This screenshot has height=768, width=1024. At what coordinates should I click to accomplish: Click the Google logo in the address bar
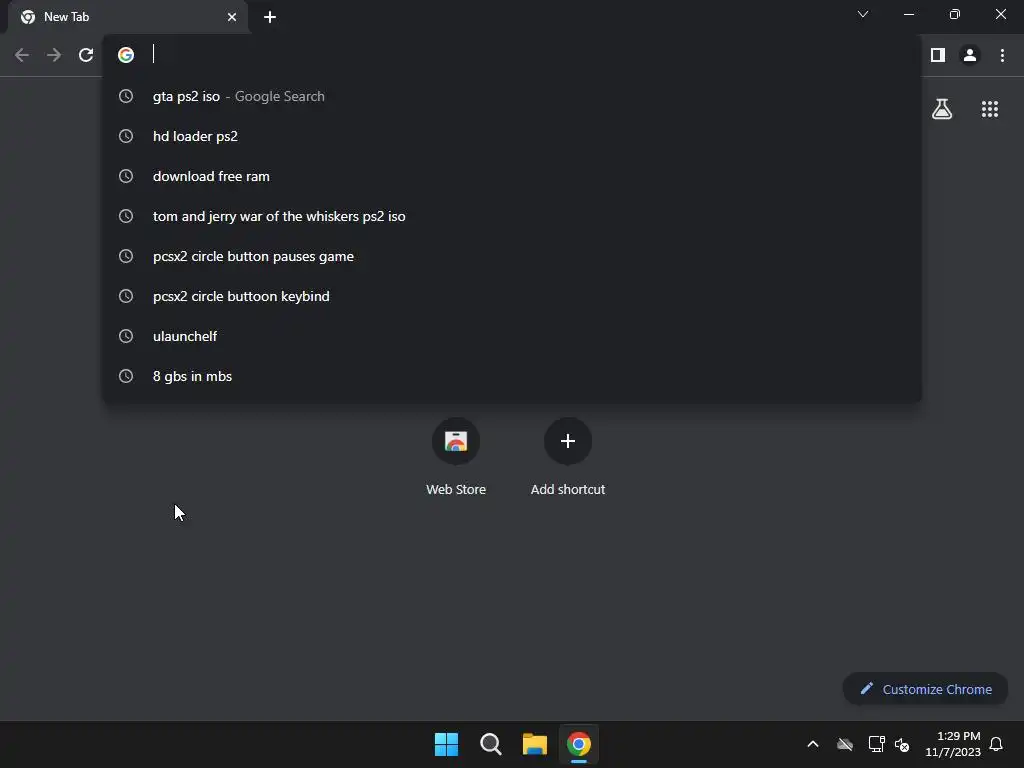126,55
